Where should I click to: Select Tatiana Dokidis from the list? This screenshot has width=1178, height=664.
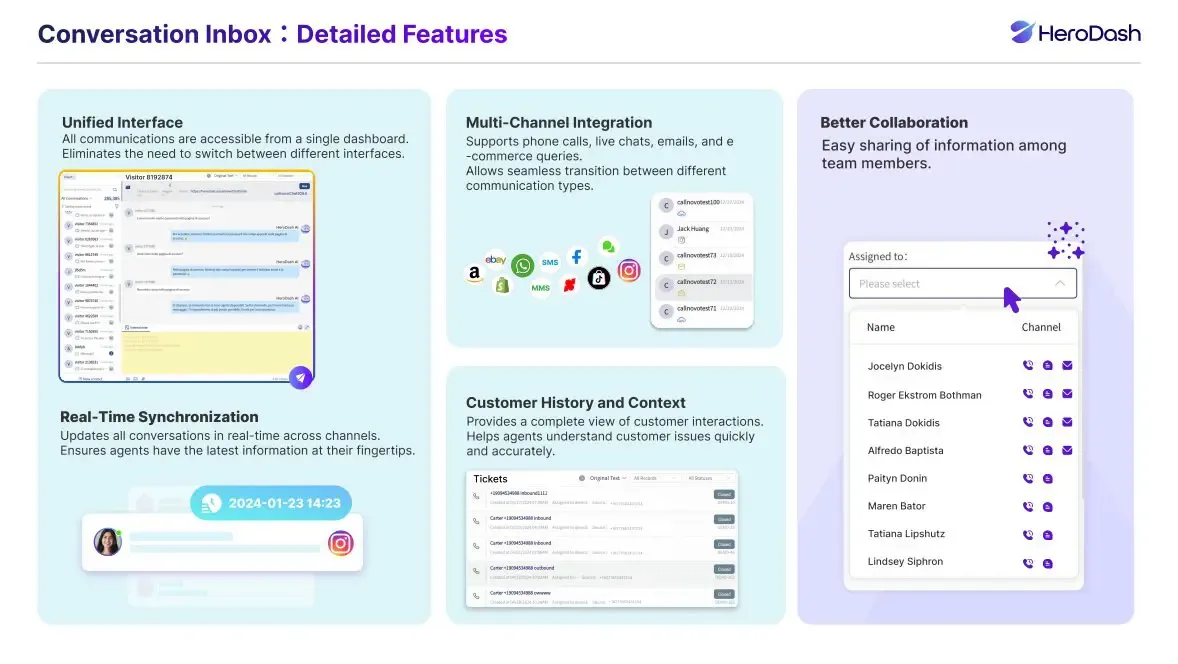click(x=903, y=423)
